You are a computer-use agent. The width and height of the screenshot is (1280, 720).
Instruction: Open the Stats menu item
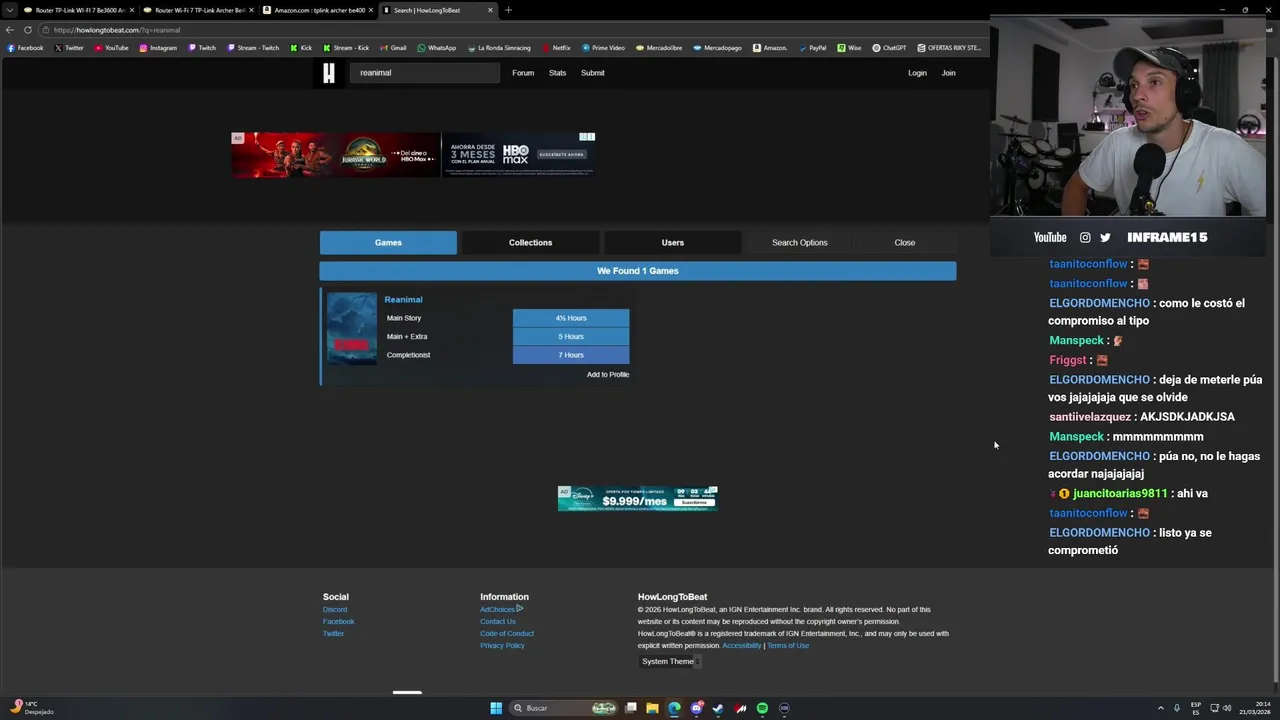[x=557, y=73]
